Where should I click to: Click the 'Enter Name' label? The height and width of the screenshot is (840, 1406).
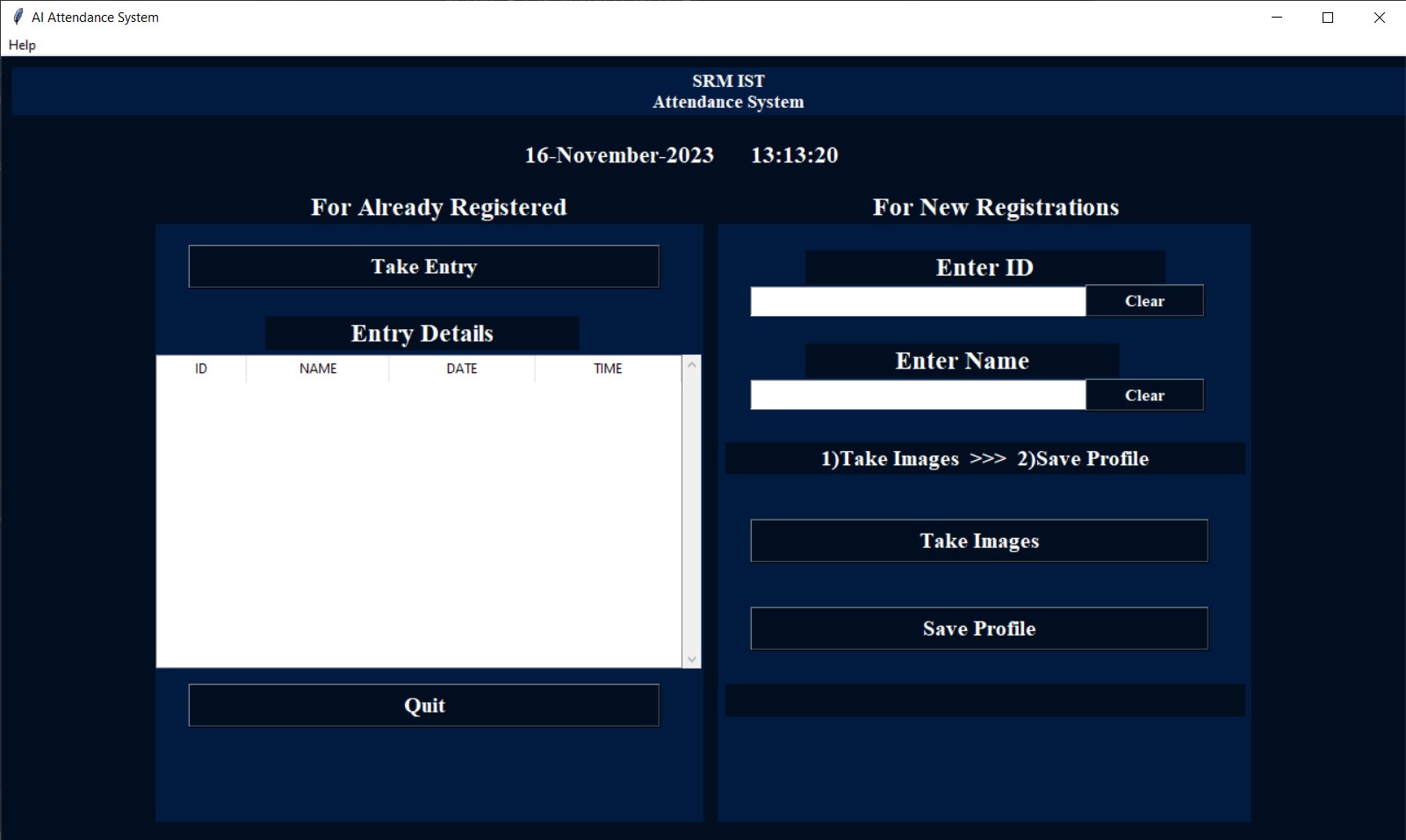pyautogui.click(x=963, y=361)
